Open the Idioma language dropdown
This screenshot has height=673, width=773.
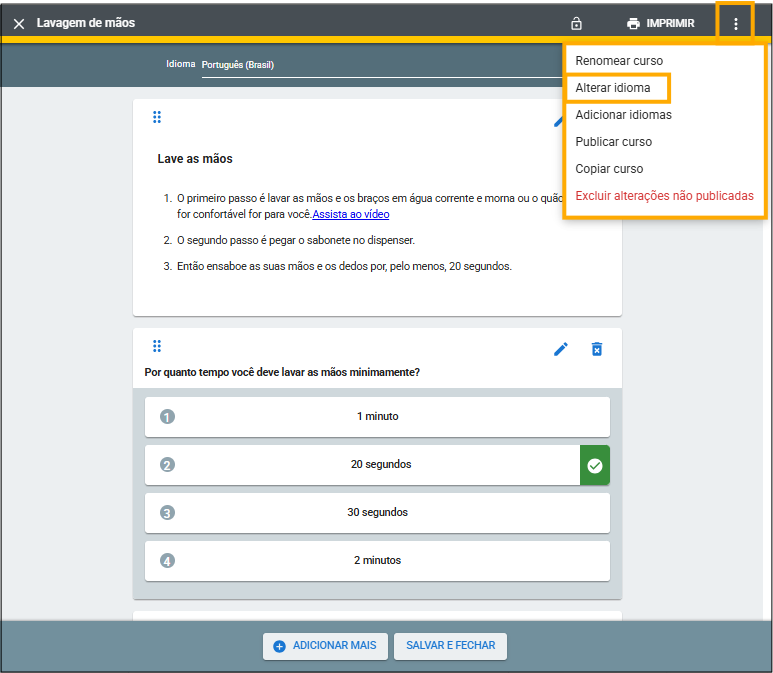click(x=380, y=65)
